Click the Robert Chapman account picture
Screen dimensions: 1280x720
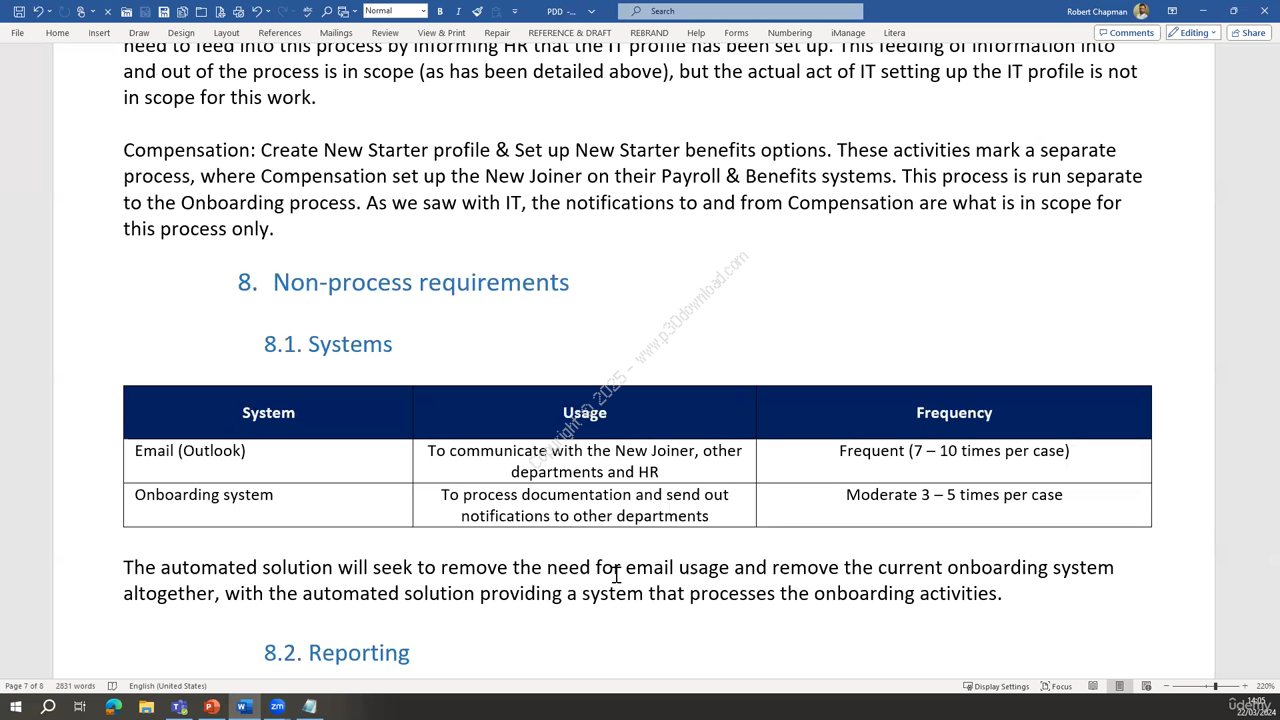click(x=1141, y=11)
